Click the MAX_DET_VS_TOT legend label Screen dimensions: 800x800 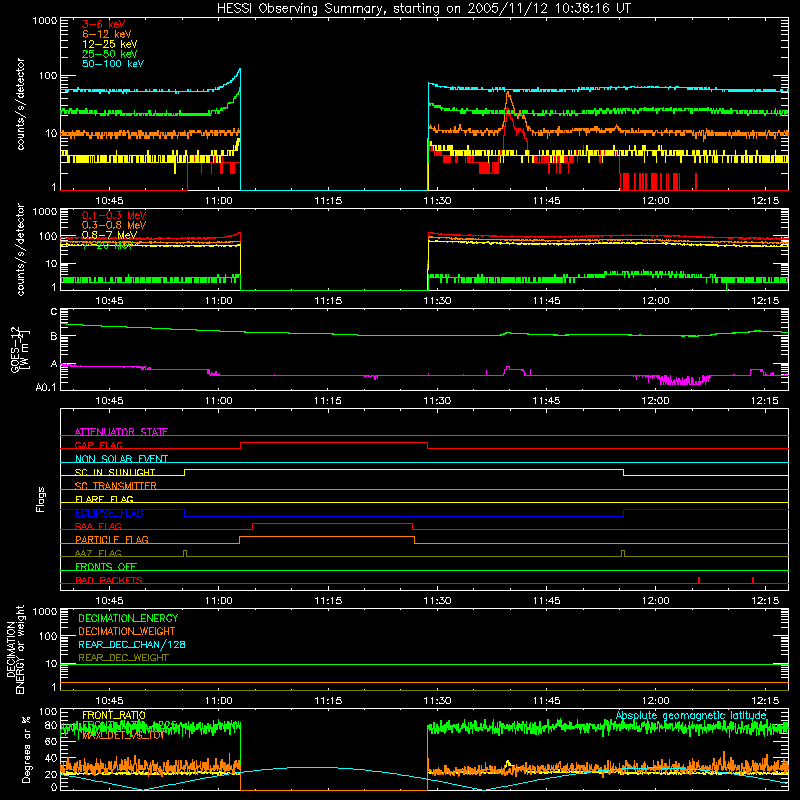coord(122,735)
